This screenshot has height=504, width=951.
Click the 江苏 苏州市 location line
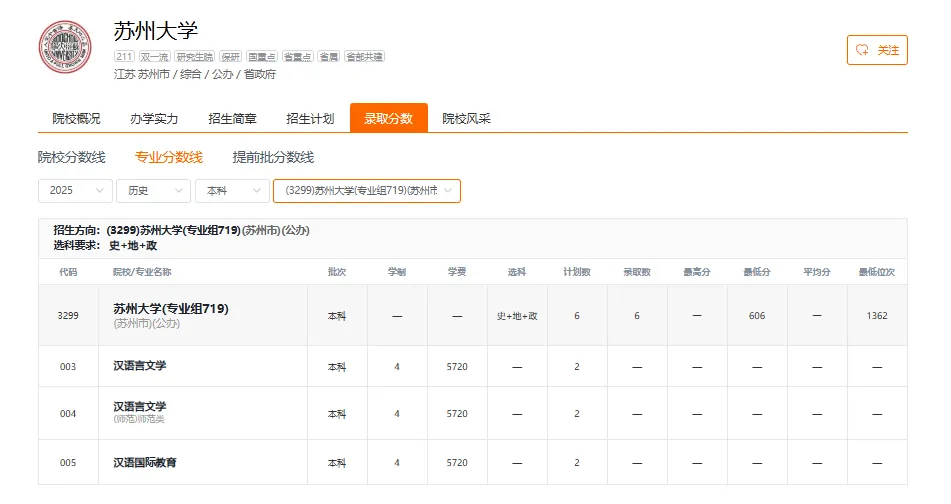[195, 74]
